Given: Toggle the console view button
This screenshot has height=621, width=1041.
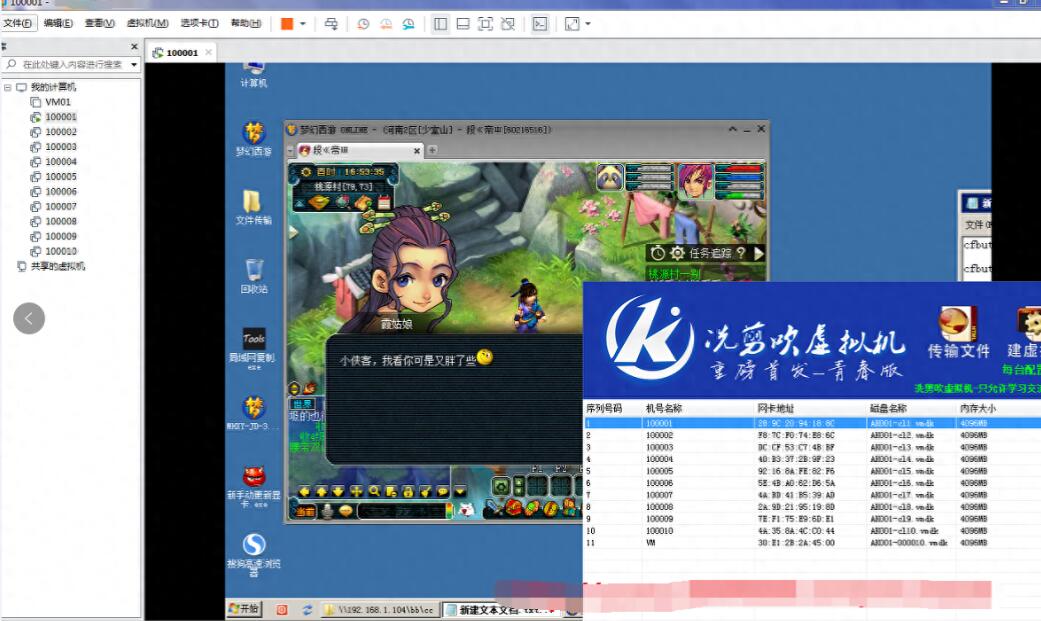Looking at the screenshot, I should (x=540, y=24).
